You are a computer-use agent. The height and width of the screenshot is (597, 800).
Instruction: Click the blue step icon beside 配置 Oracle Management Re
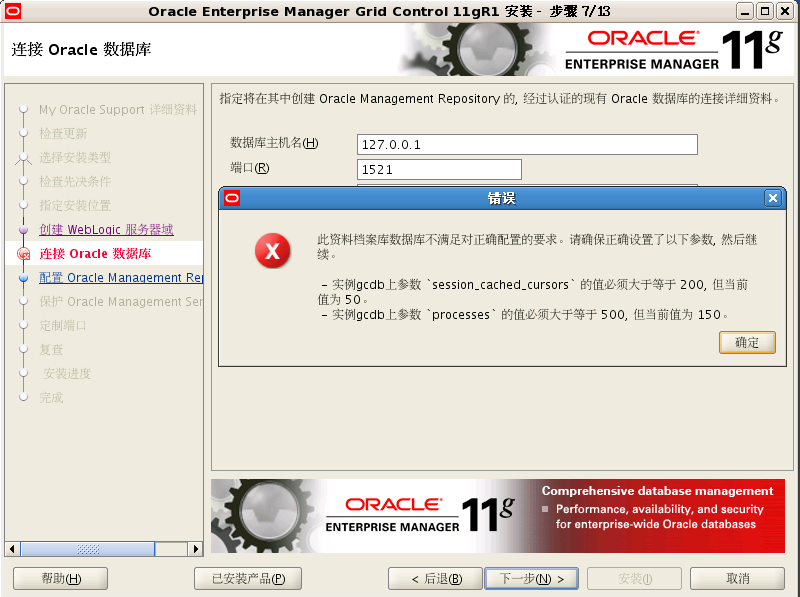pos(23,278)
